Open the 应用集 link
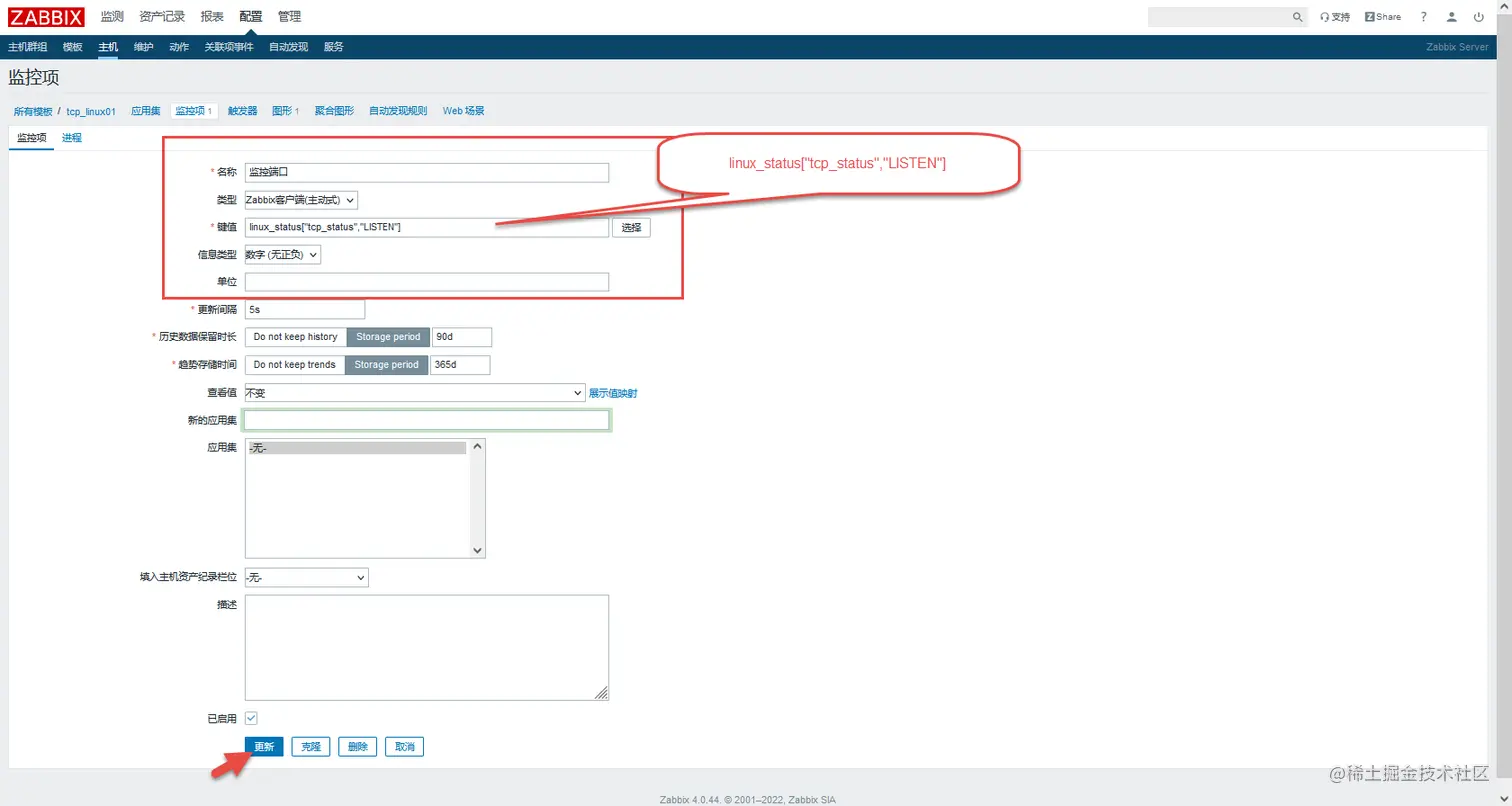The image size is (1512, 806). point(146,111)
